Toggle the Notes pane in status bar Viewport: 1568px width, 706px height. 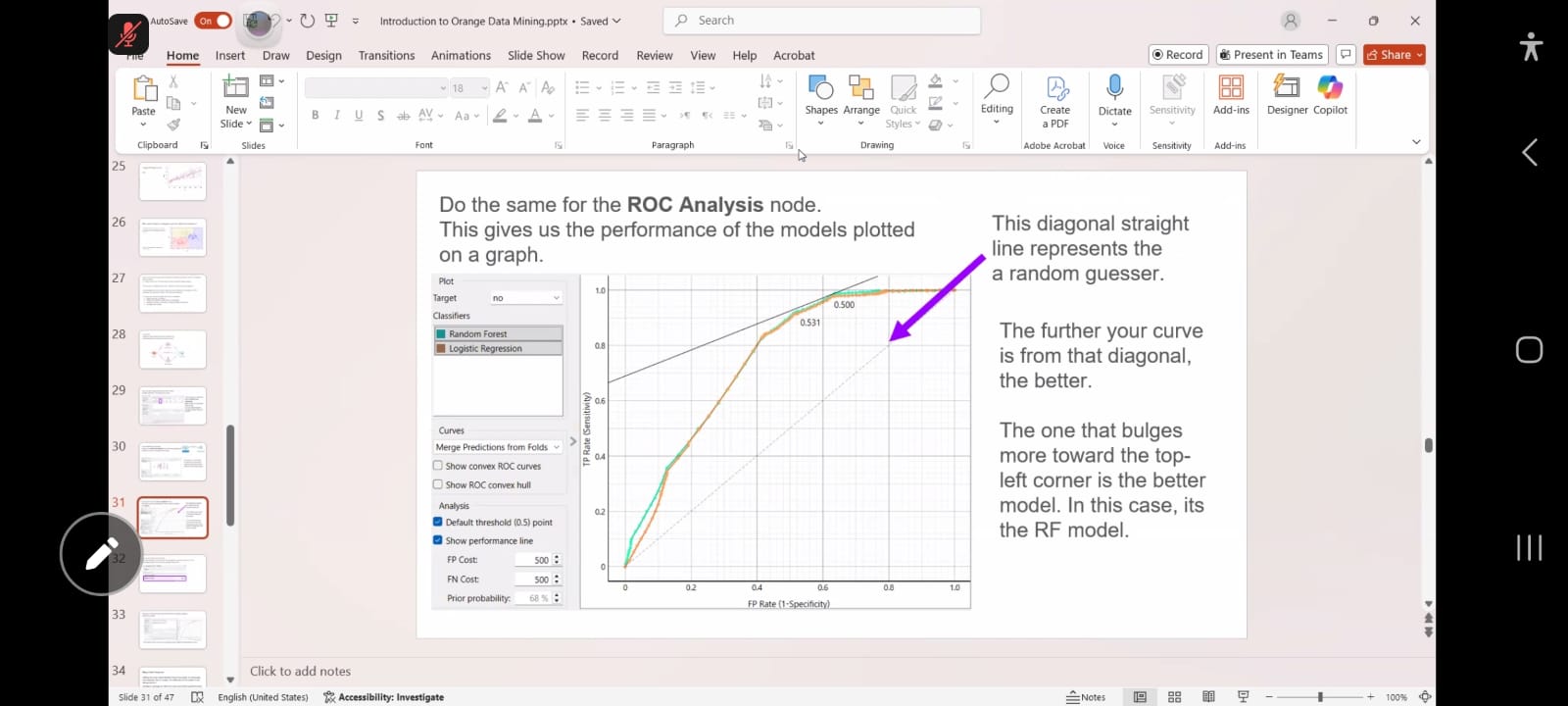click(1086, 697)
